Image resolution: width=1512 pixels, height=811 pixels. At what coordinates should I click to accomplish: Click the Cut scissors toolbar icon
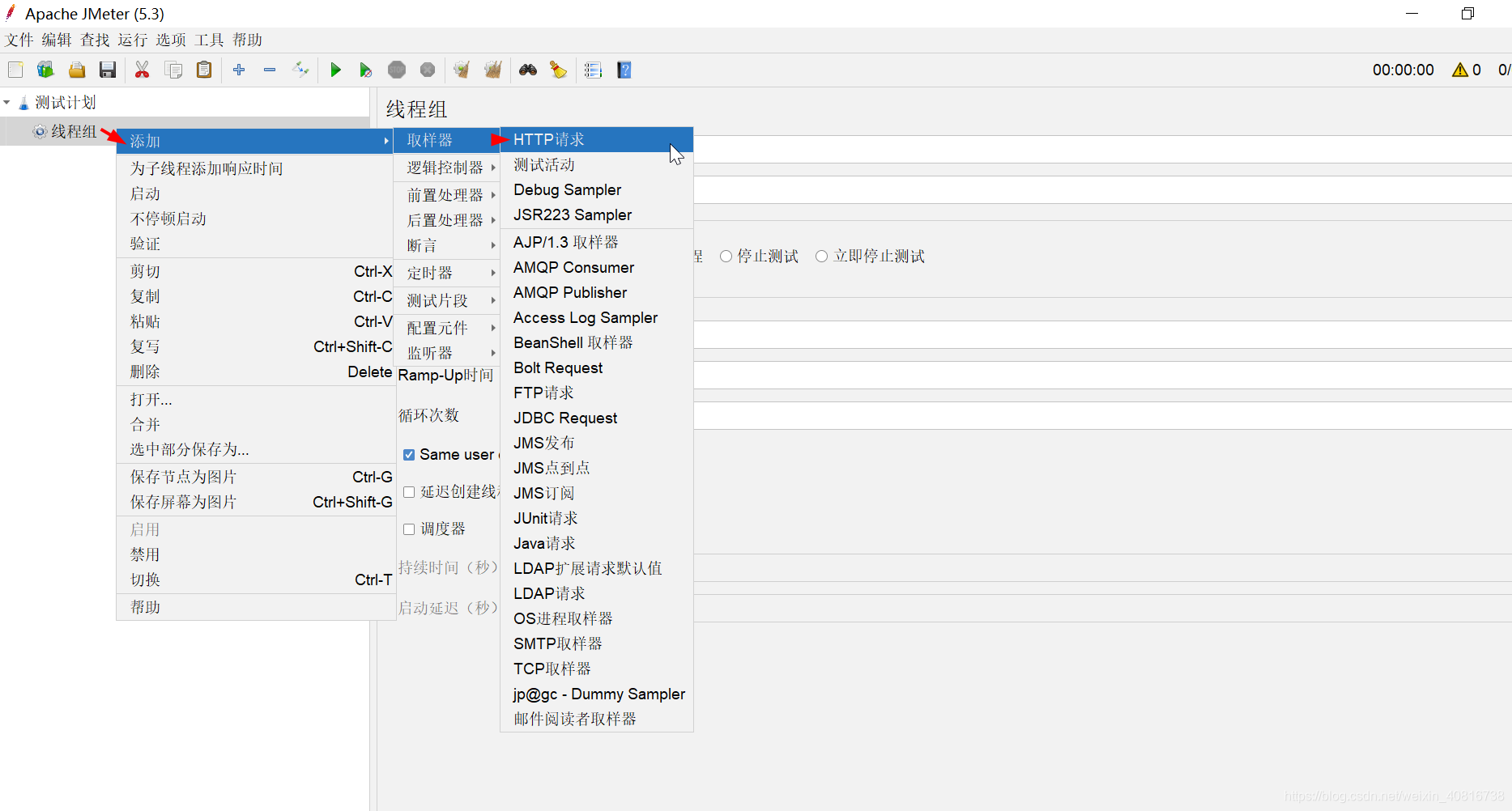click(143, 70)
